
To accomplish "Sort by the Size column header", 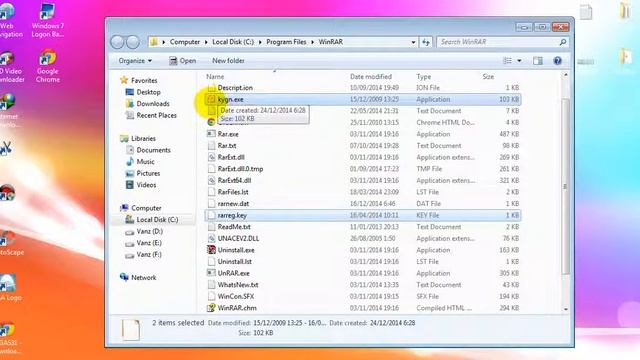I will 488,77.
